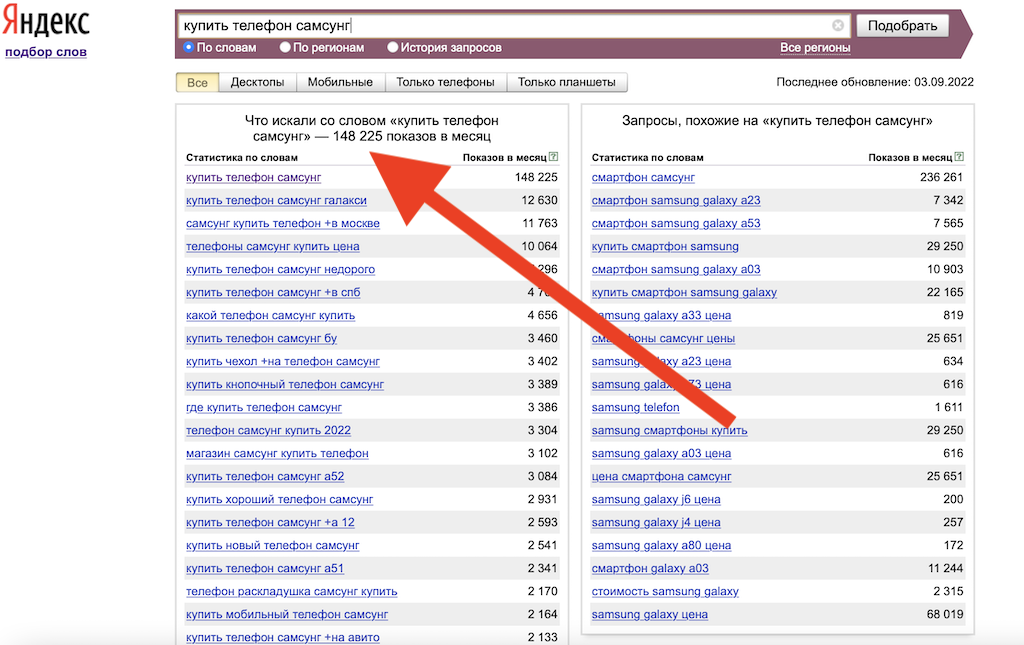Open купить чехол +на телефон самсунг link
1024x645 pixels.
pos(283,361)
